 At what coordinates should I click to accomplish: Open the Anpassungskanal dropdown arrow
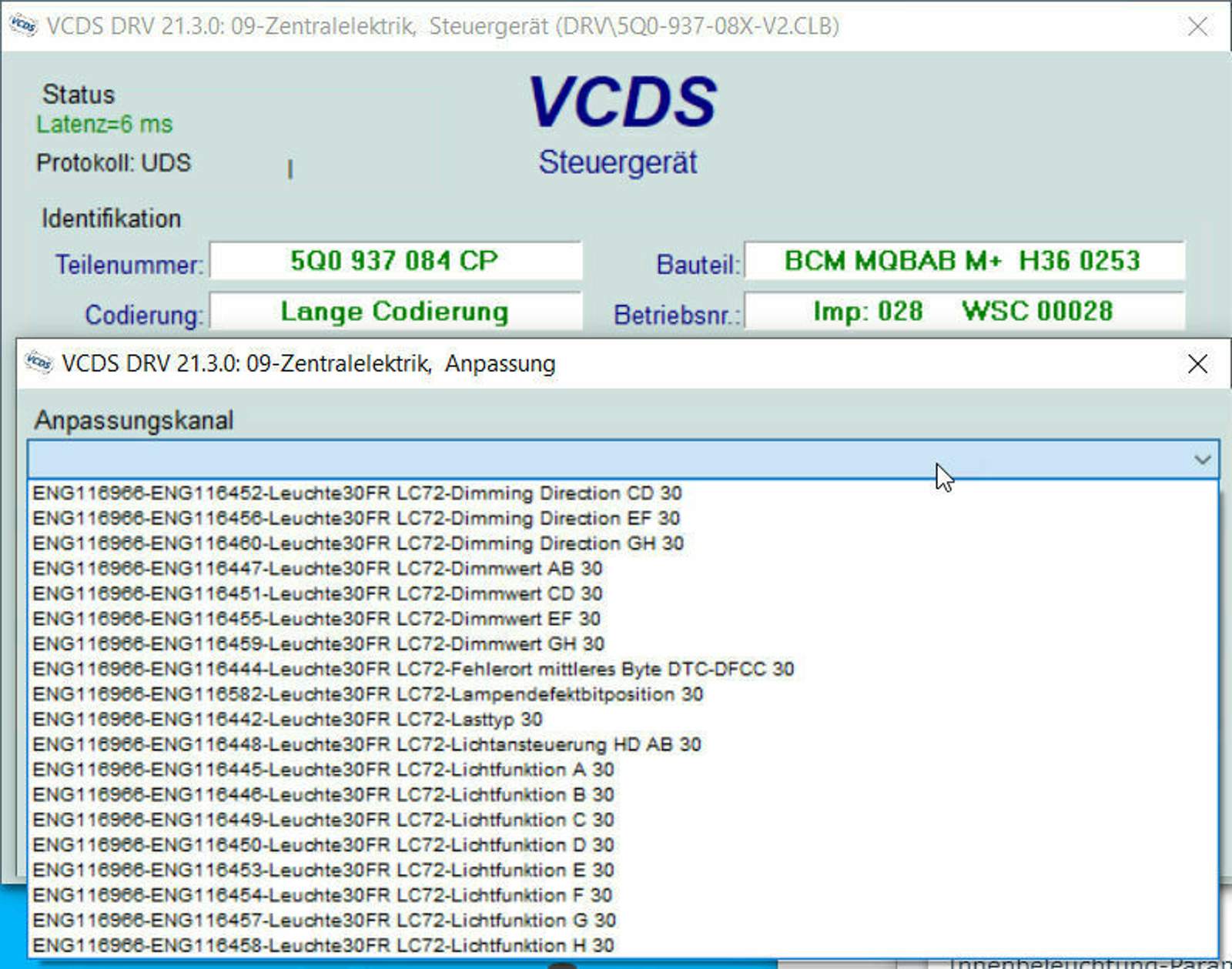pyautogui.click(x=1202, y=459)
